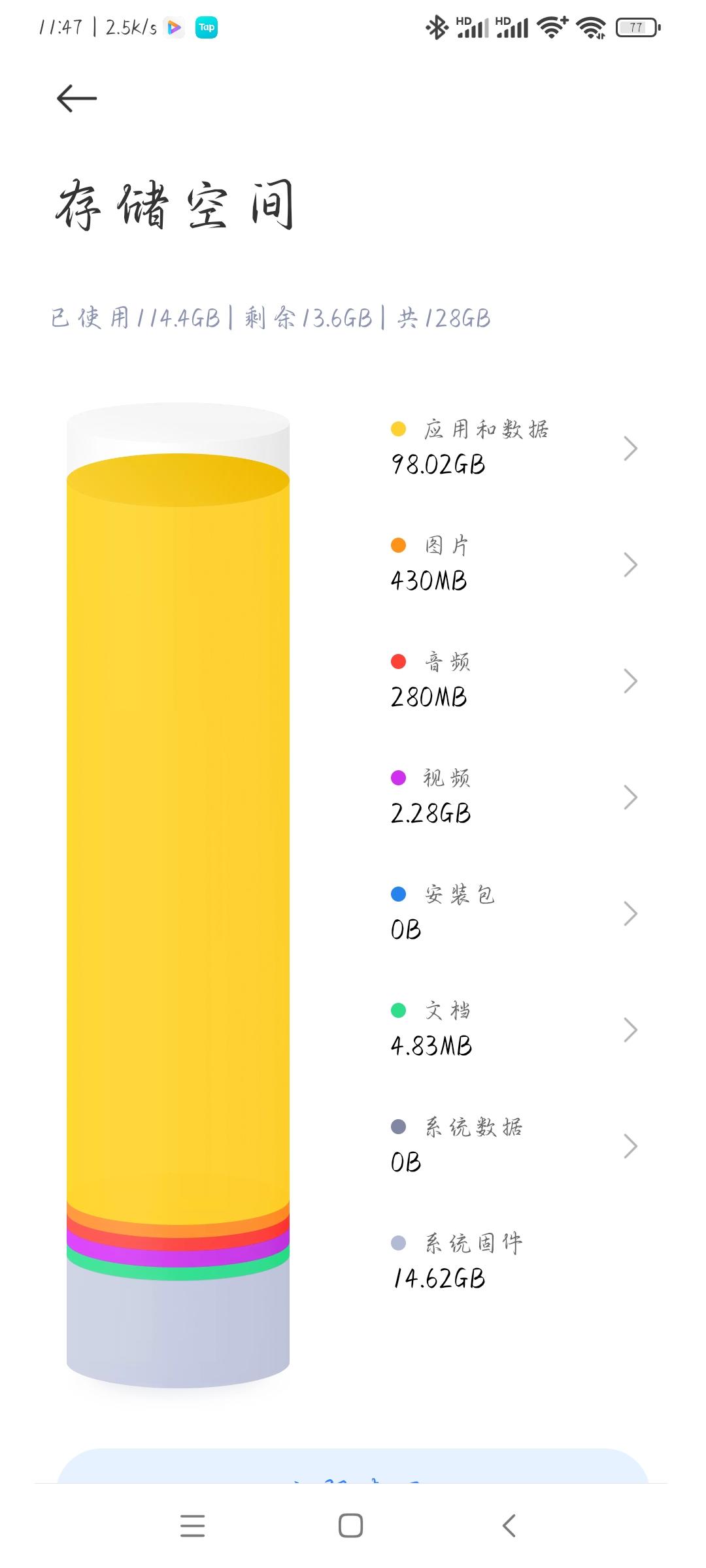Open the 系统数据 0B entry
This screenshot has height=1568, width=706.
pyautogui.click(x=514, y=1146)
